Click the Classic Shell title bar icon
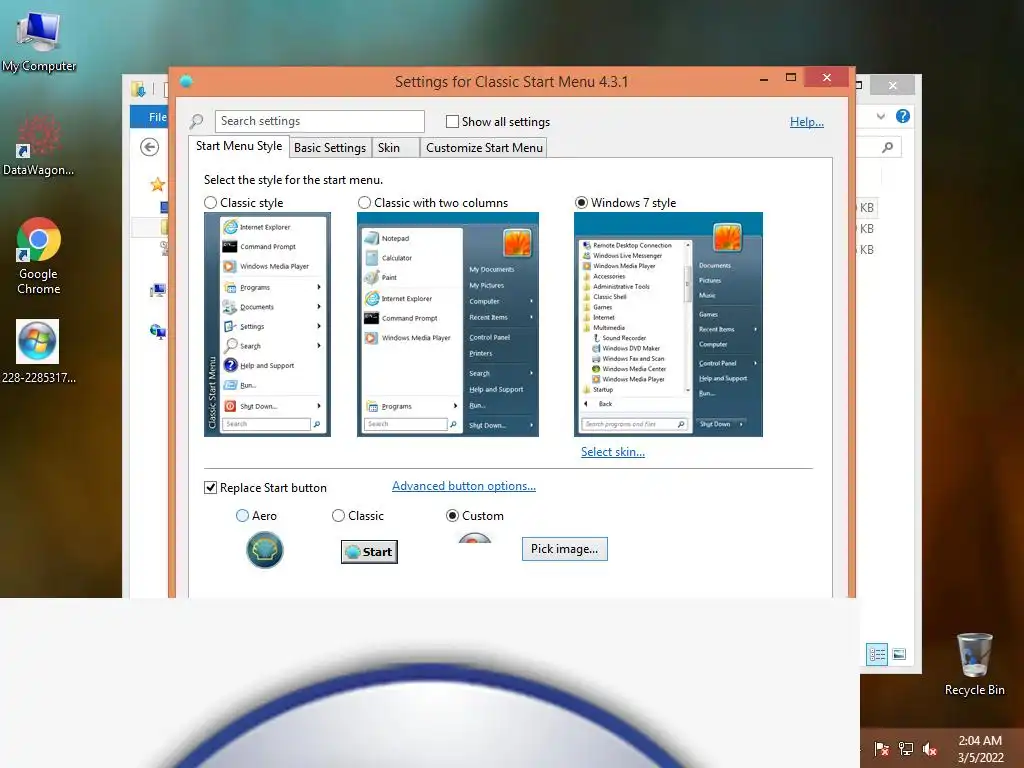The height and width of the screenshot is (768, 1024). point(186,82)
